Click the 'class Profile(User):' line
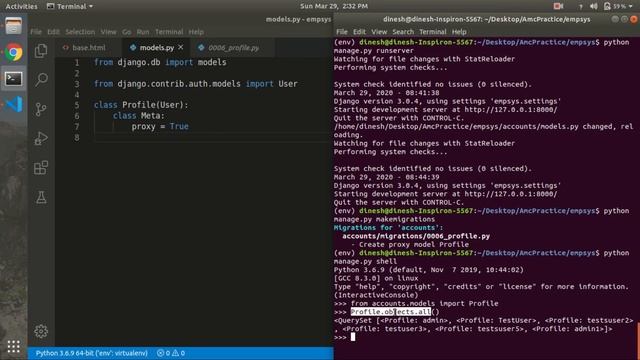Viewport: 640px width, 360px height. pyautogui.click(x=141, y=105)
